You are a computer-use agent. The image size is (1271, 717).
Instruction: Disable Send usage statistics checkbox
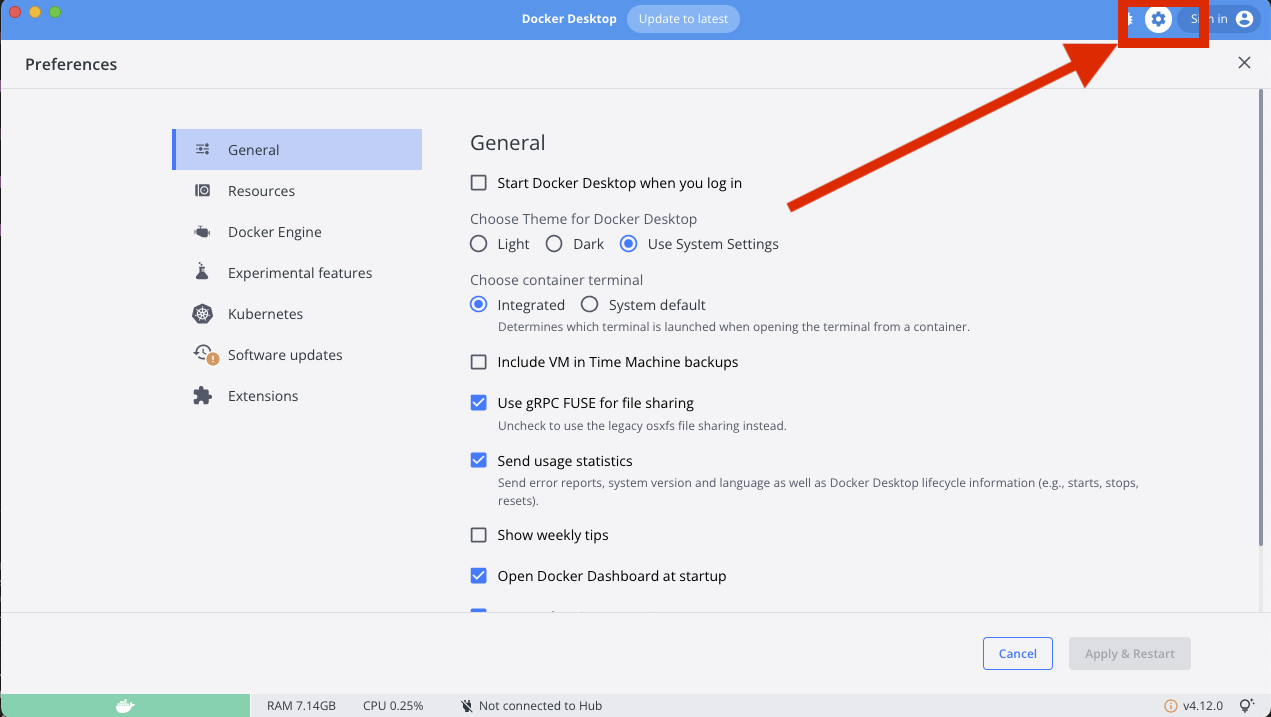coord(479,461)
